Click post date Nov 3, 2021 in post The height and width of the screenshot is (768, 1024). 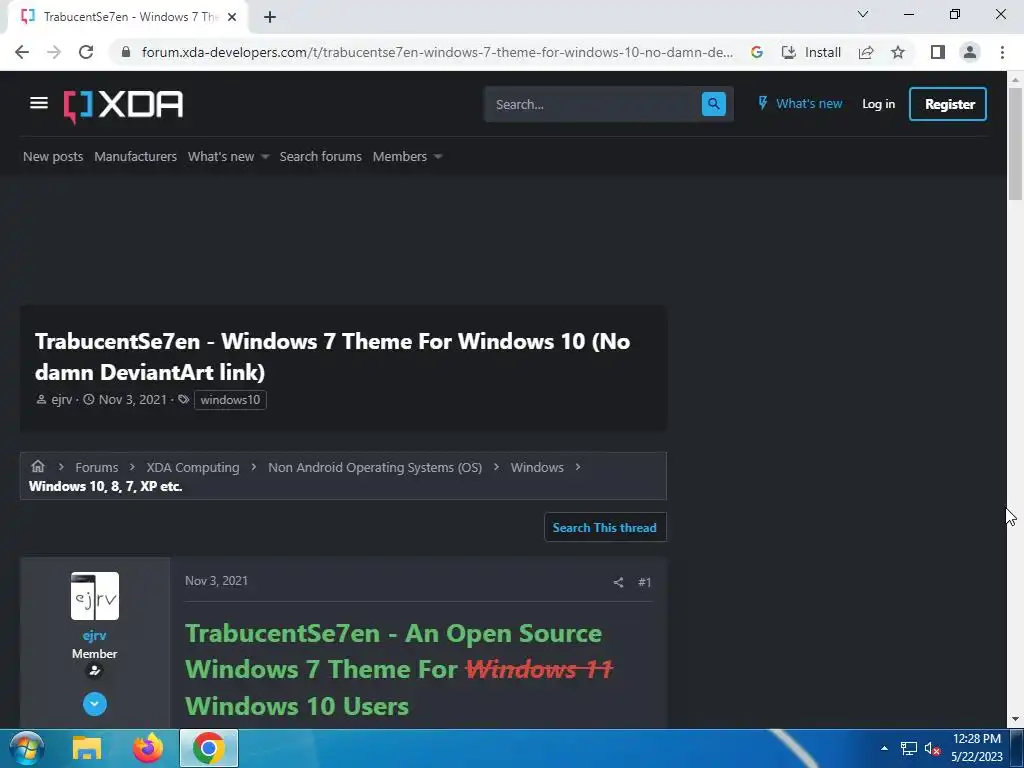click(x=216, y=581)
